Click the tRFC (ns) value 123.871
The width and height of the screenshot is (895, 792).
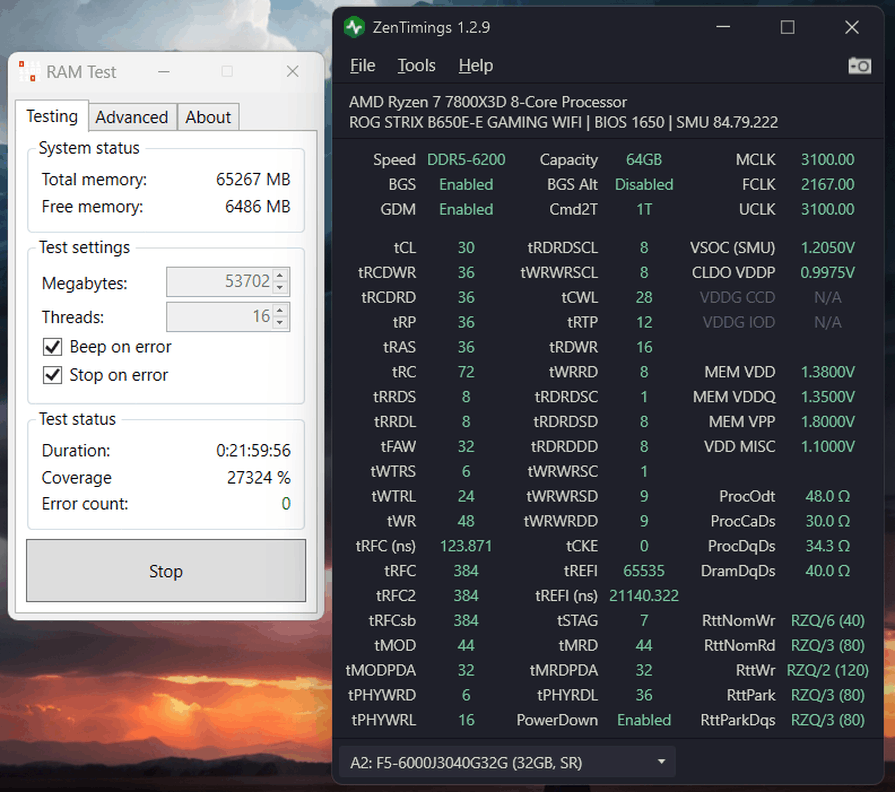pyautogui.click(x=466, y=546)
